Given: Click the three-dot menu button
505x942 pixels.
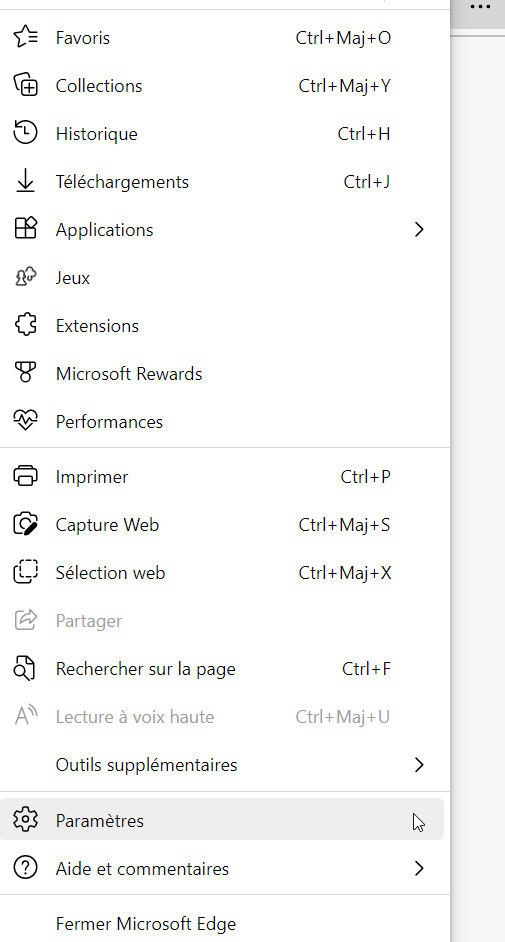Looking at the screenshot, I should (x=480, y=7).
